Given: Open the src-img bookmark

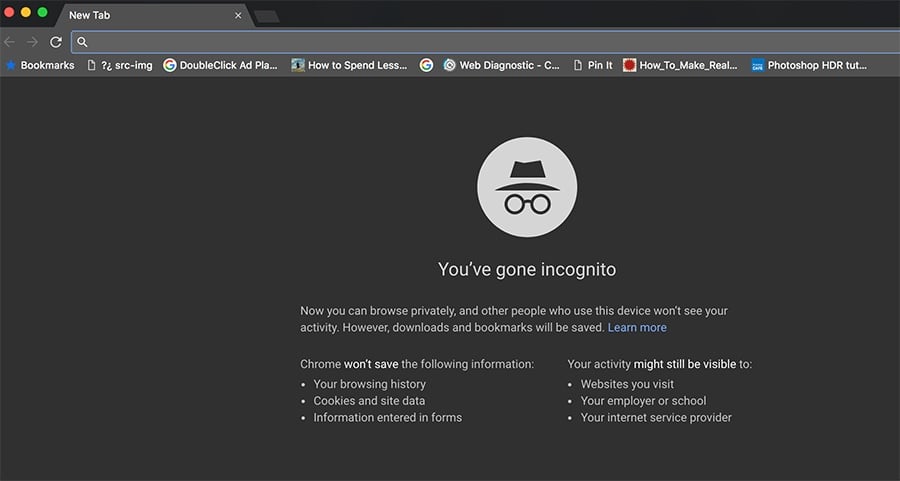Looking at the screenshot, I should click(x=119, y=65).
